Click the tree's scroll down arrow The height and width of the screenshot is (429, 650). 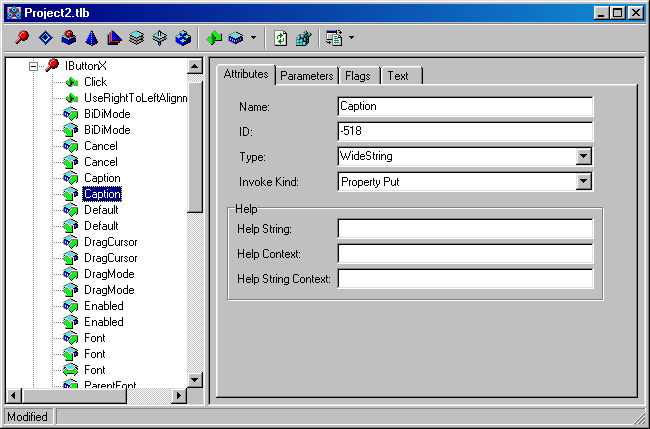click(196, 379)
